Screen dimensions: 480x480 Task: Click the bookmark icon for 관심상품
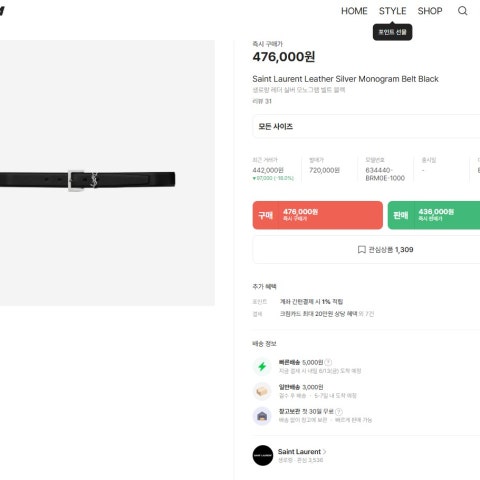click(361, 250)
